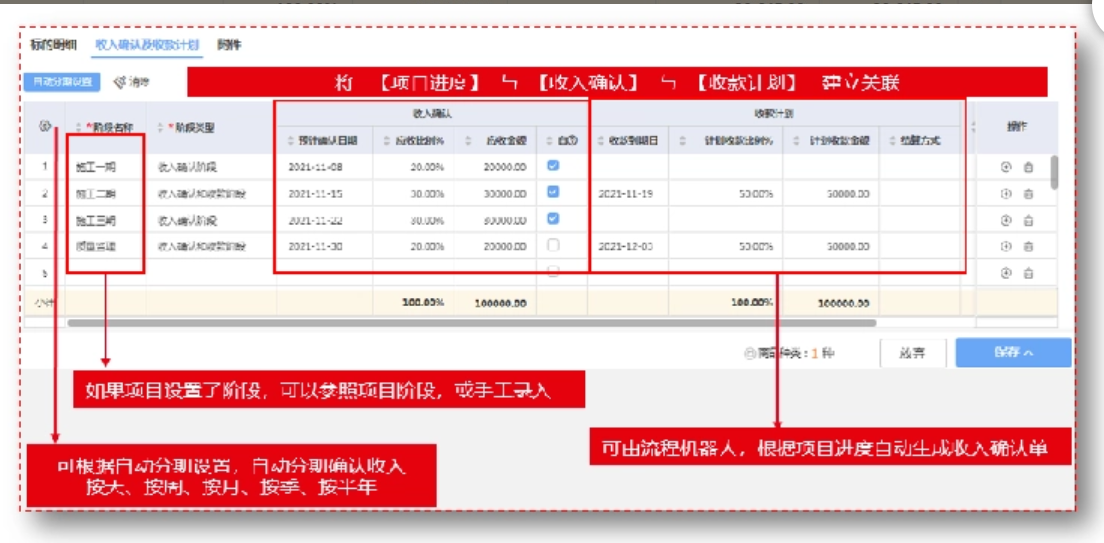Click the 清空 clear icon button
This screenshot has width=1104, height=543.
(x=132, y=83)
